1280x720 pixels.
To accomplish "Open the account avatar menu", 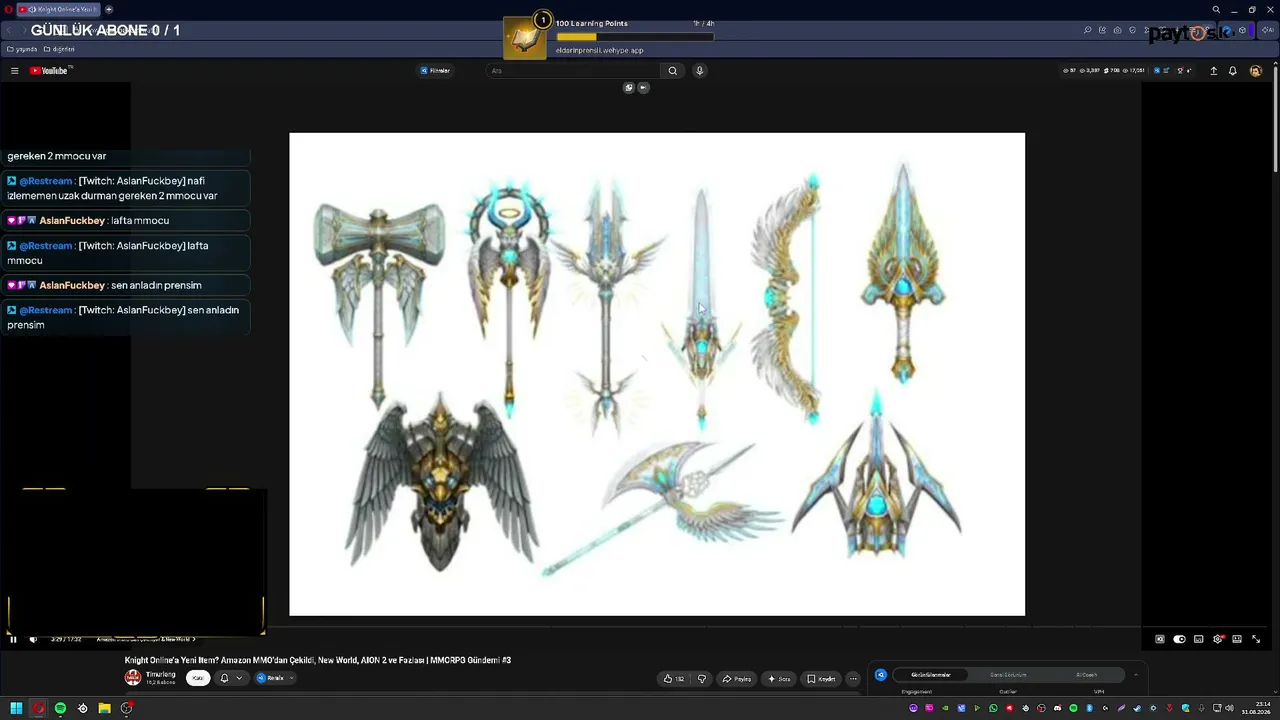I will coord(1256,71).
